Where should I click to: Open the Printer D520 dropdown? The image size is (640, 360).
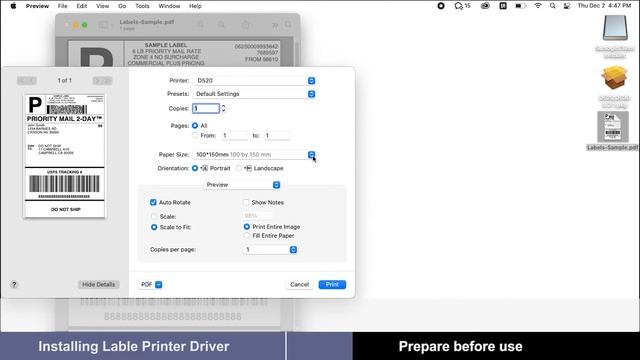pyautogui.click(x=254, y=81)
